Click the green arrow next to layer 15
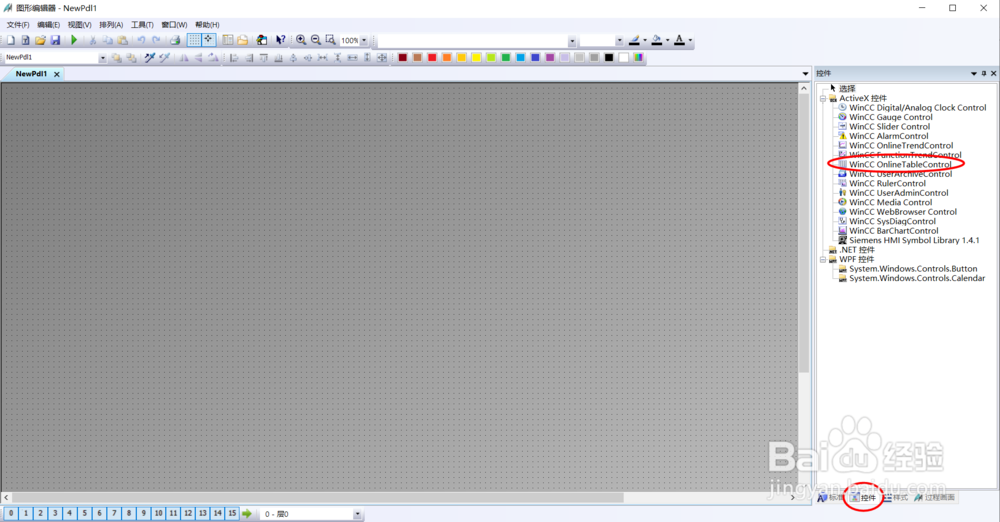Viewport: 1000px width, 522px height. pos(247,513)
